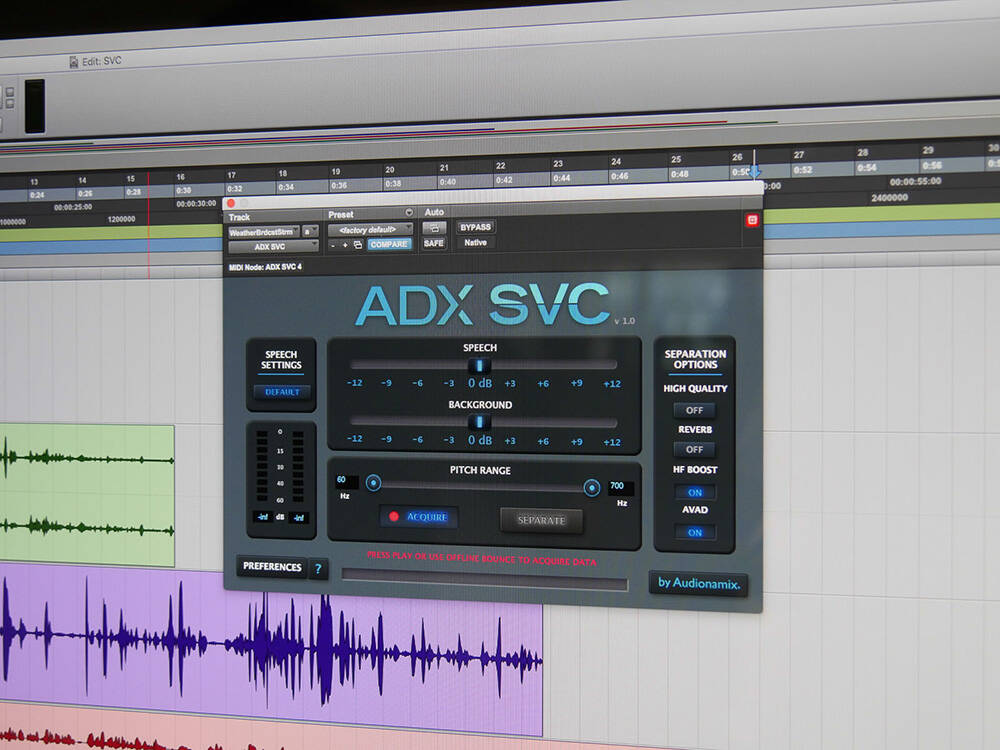The image size is (1000, 750).
Task: Click the pitch range low handle knob
Action: pos(374,483)
